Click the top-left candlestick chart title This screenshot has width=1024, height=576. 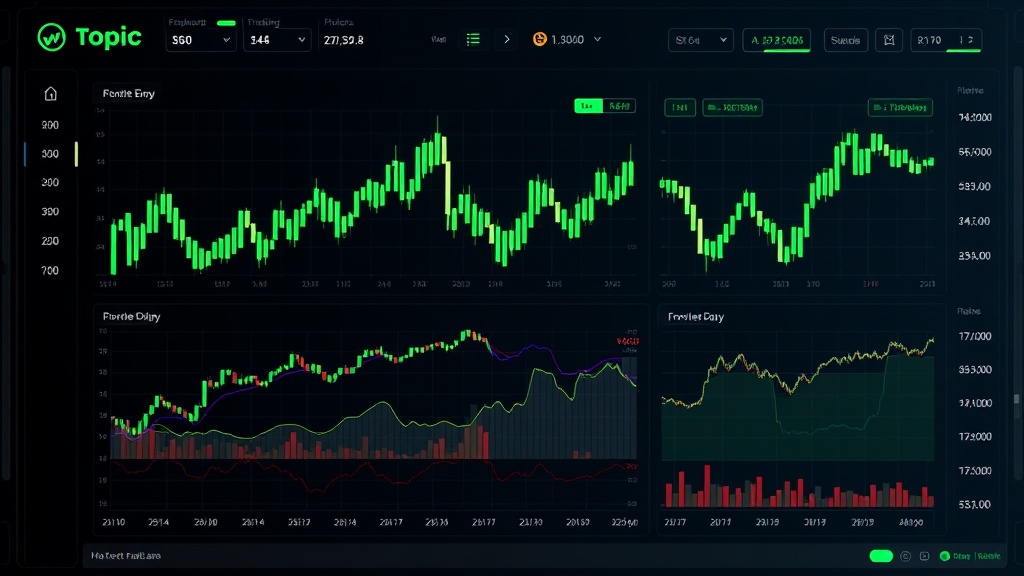tap(129, 94)
